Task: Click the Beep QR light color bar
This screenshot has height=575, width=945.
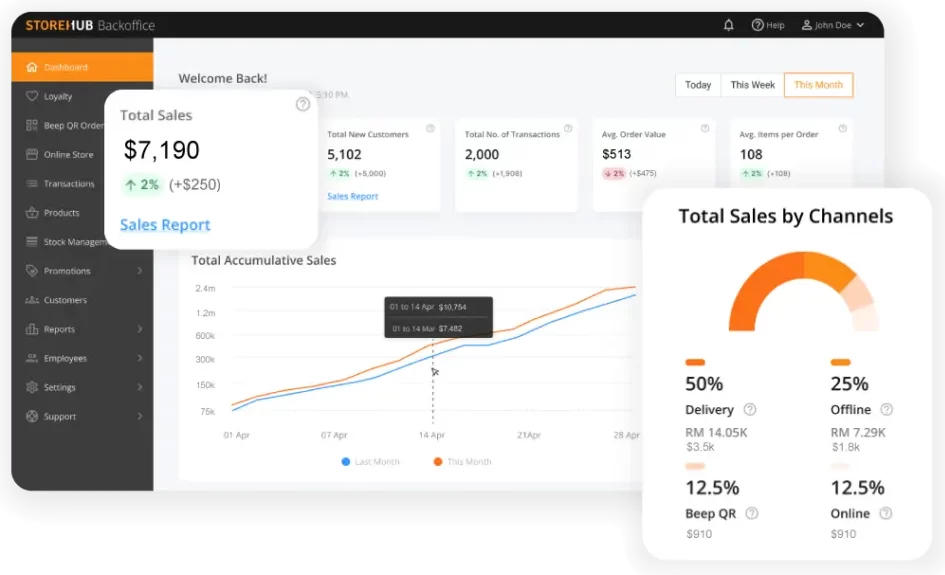Action: tap(695, 466)
